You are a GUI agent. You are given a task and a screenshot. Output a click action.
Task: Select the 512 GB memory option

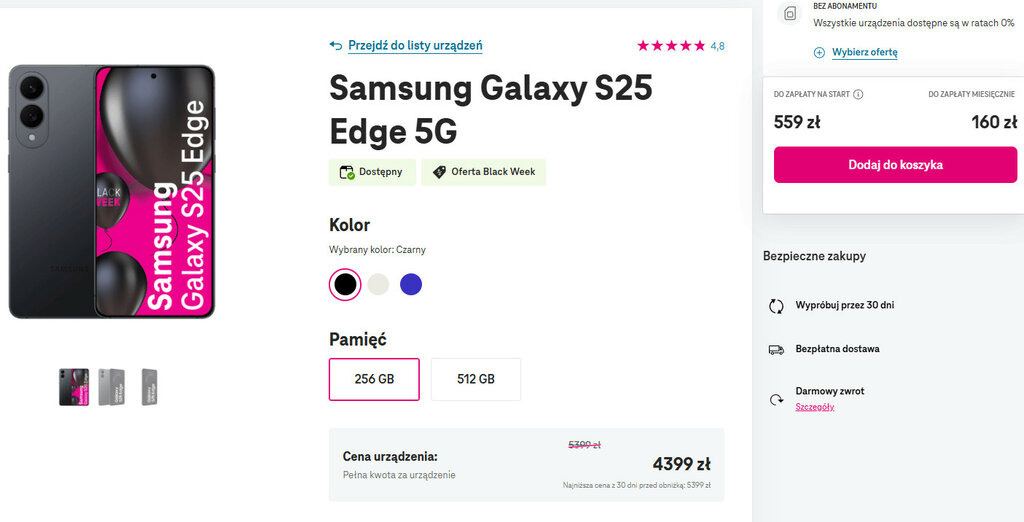tap(475, 379)
